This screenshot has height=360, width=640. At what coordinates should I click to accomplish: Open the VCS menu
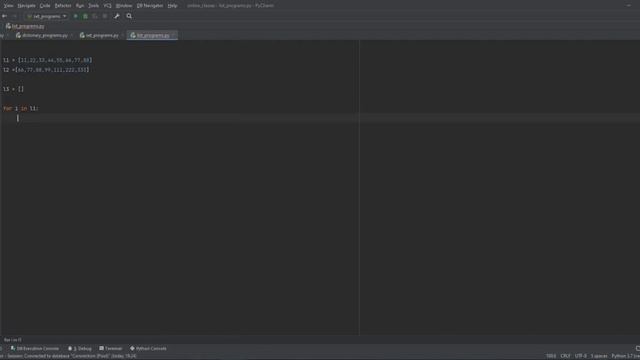pos(107,6)
